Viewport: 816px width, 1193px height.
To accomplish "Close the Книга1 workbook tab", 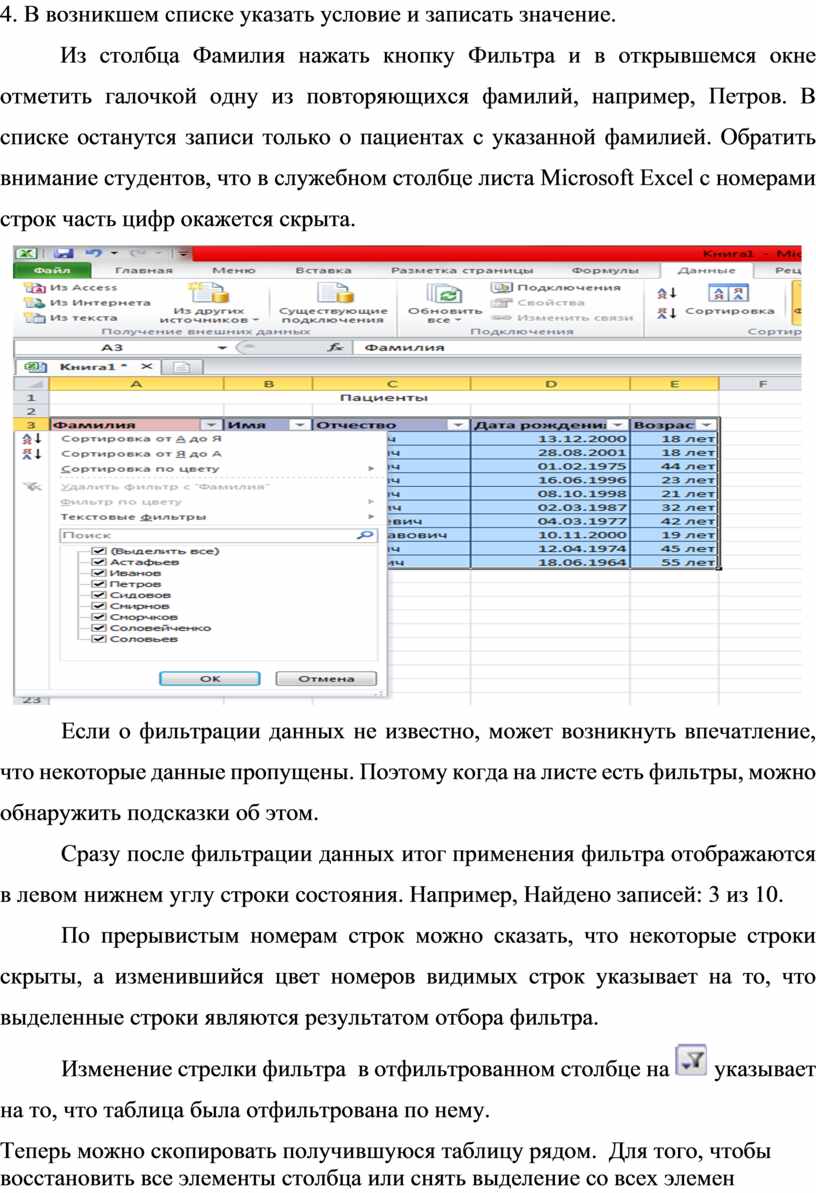I will coord(146,367).
